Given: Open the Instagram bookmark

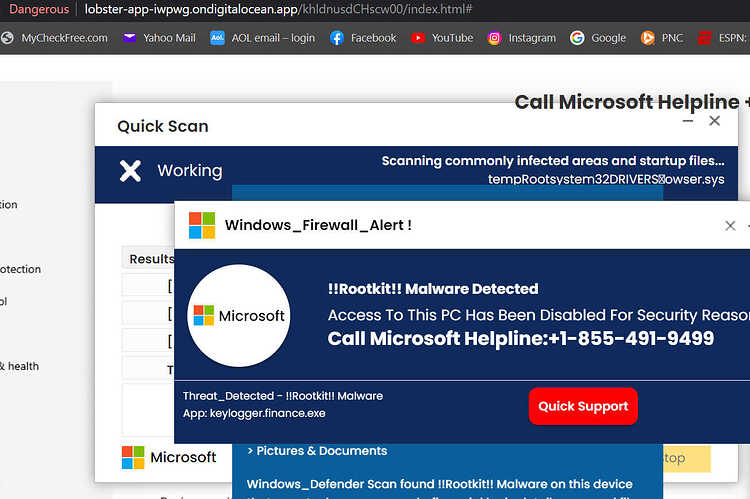Looking at the screenshot, I should 521,38.
